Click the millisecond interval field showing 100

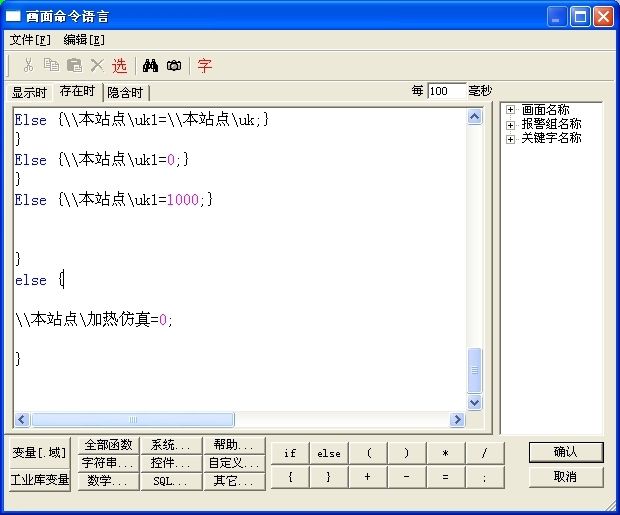click(x=447, y=91)
